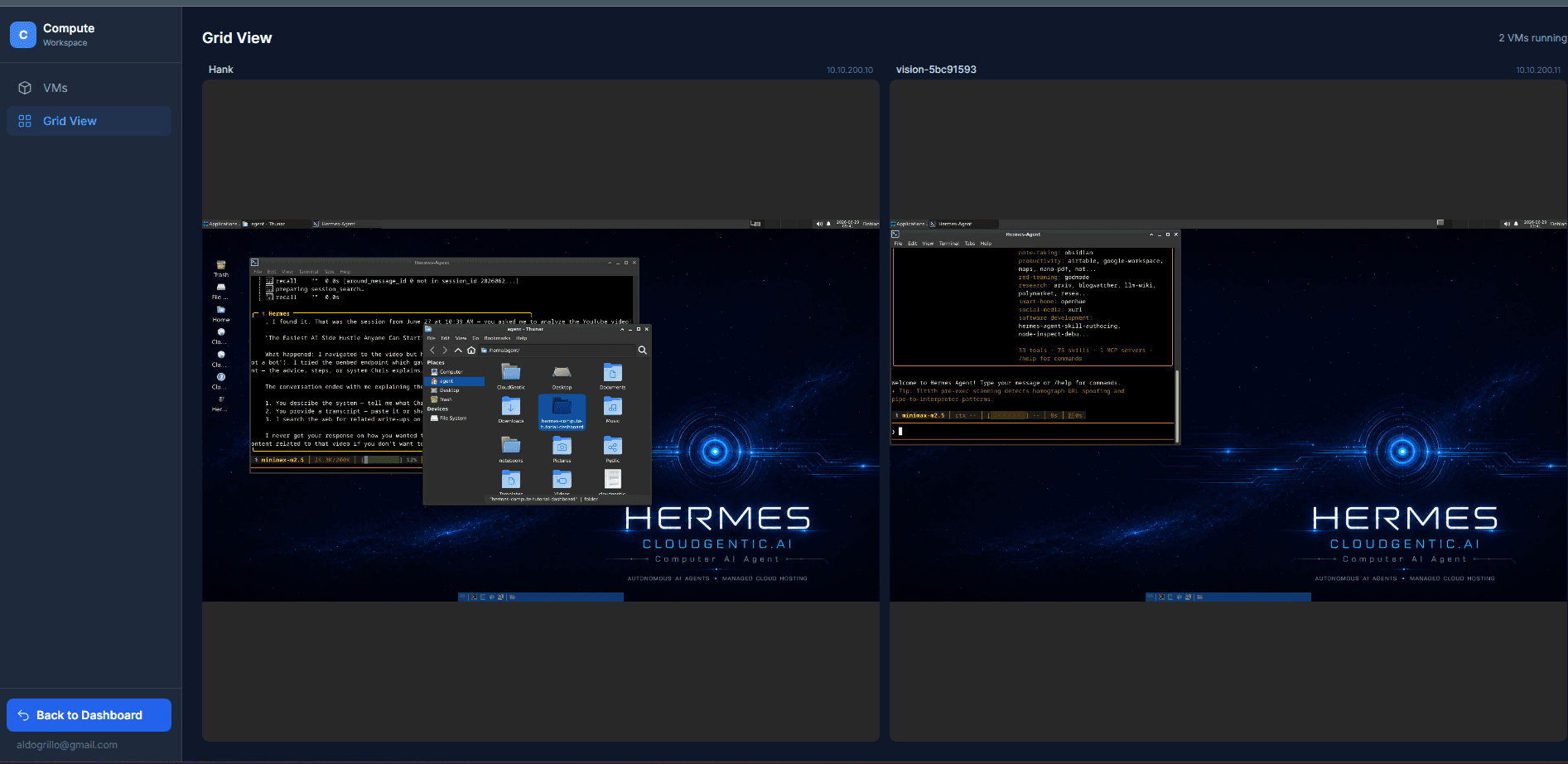Open Terminal menu in vision VM window
Image resolution: width=1568 pixels, height=764 pixels.
948,244
